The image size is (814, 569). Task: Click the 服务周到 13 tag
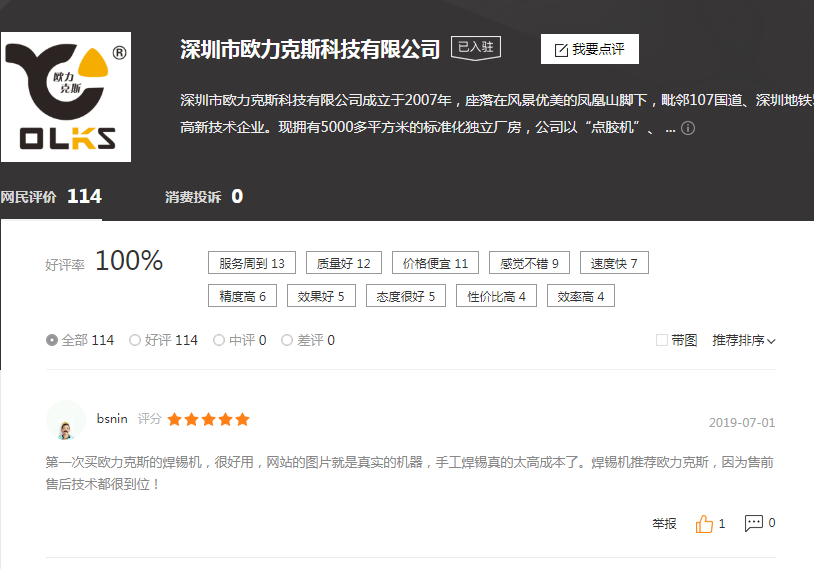[x=251, y=263]
